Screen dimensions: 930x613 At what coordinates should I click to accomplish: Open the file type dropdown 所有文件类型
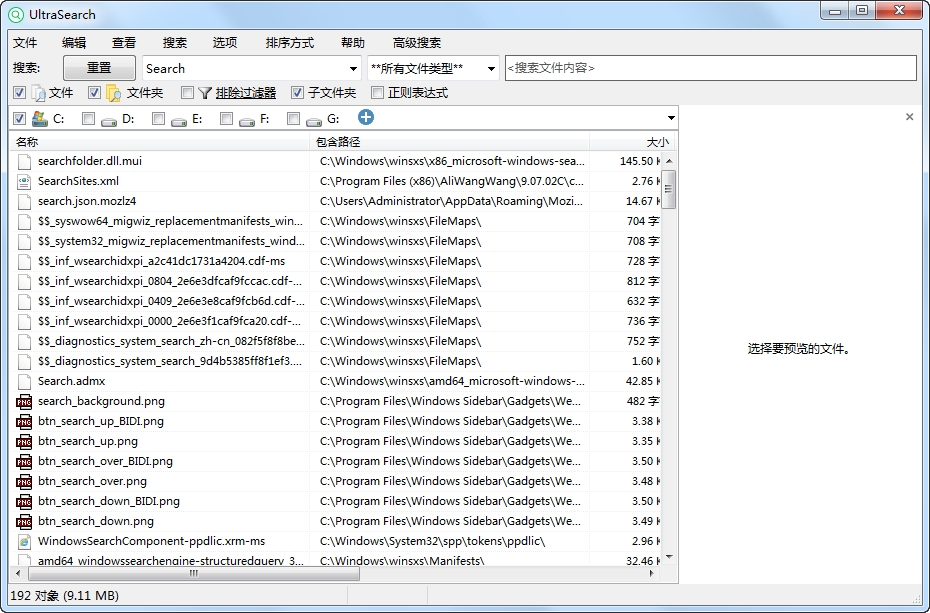click(x=490, y=68)
